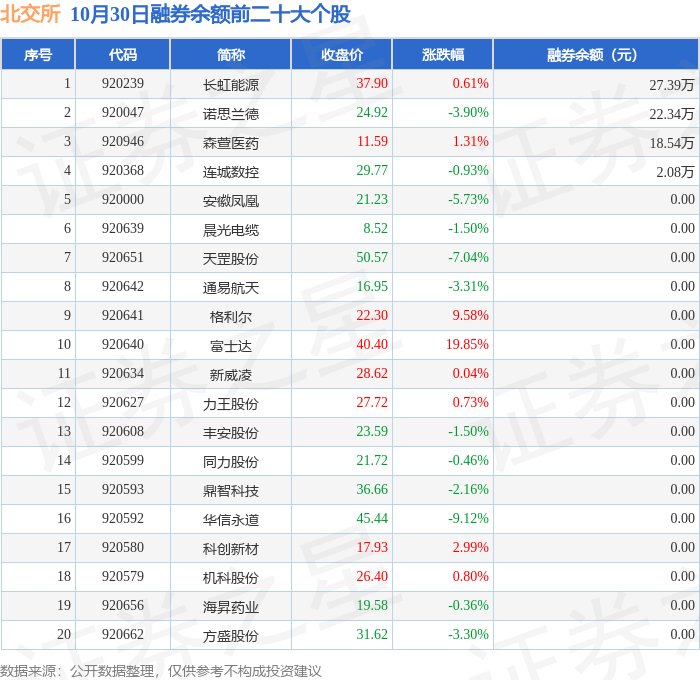Click the 收盘价 column header

click(x=342, y=54)
